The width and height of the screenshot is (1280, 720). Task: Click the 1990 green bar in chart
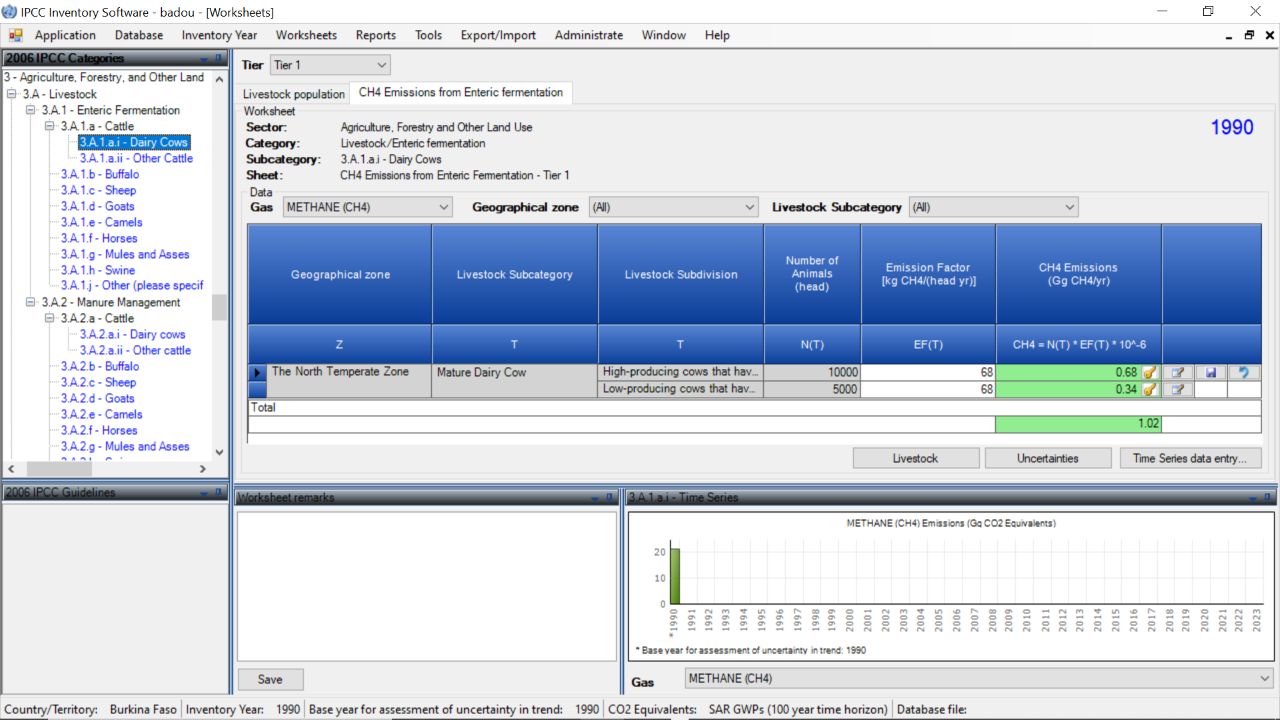(x=674, y=576)
